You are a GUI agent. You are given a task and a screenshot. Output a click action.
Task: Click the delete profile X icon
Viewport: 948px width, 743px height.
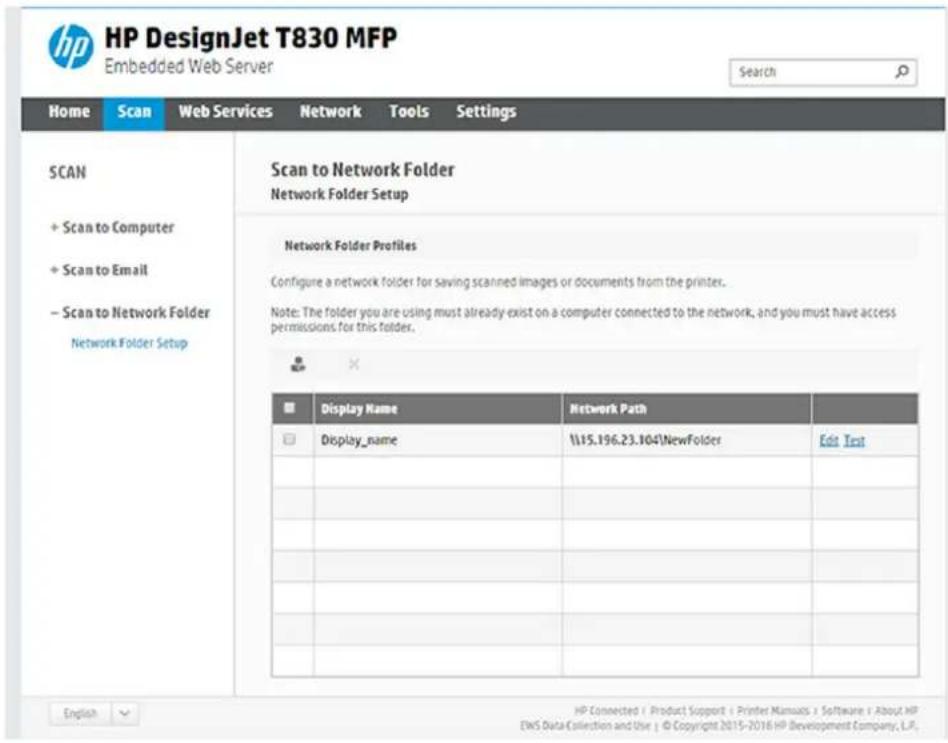[354, 364]
